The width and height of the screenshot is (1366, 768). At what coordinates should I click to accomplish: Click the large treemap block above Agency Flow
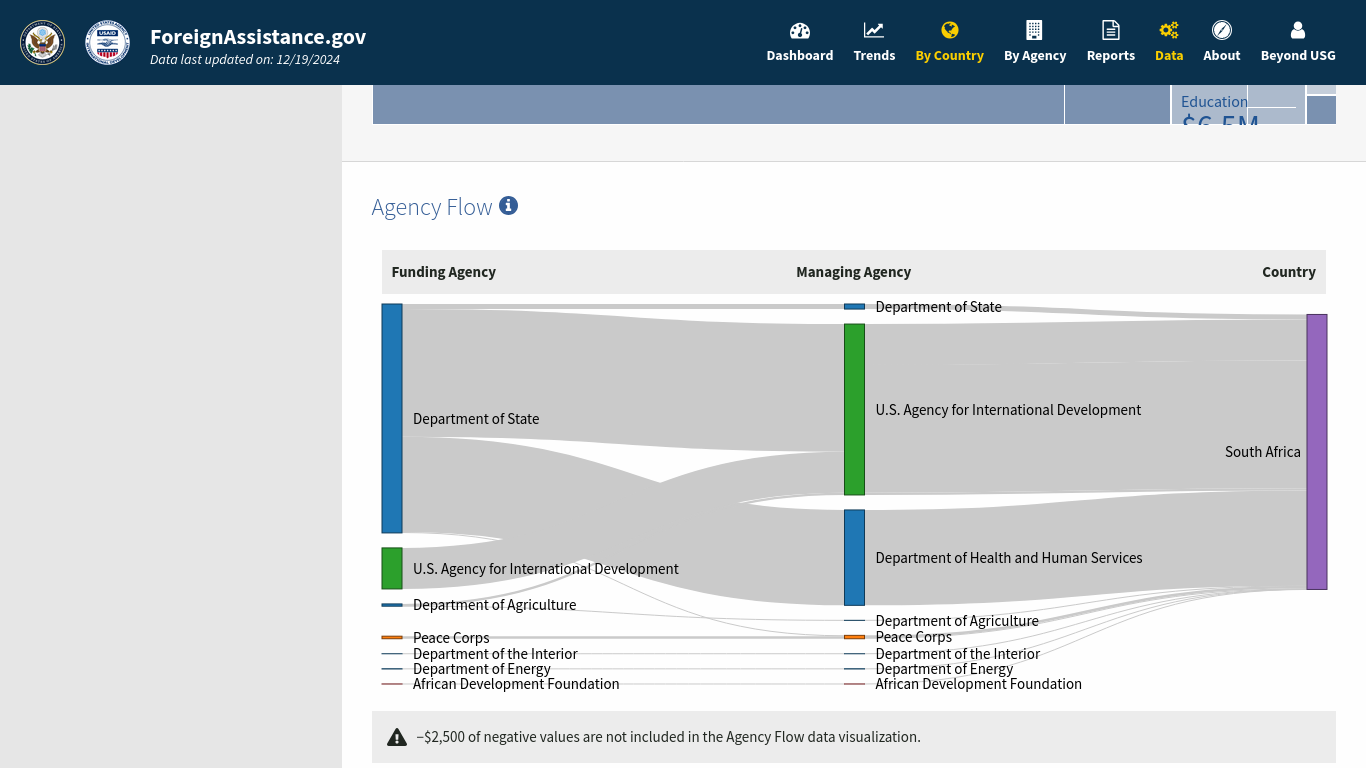pyautogui.click(x=718, y=105)
